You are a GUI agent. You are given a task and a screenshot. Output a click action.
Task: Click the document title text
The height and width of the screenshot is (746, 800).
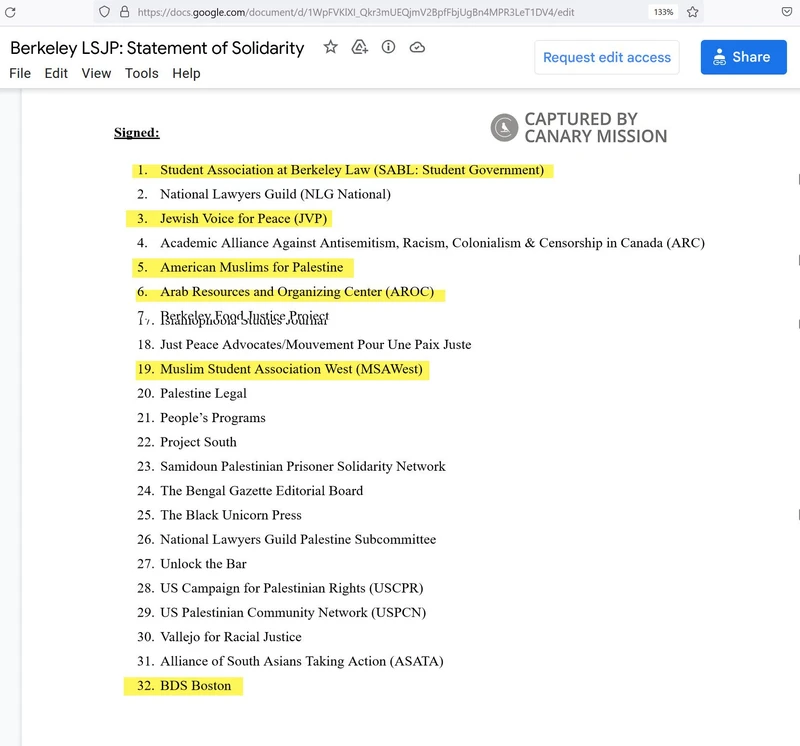[x=157, y=48]
